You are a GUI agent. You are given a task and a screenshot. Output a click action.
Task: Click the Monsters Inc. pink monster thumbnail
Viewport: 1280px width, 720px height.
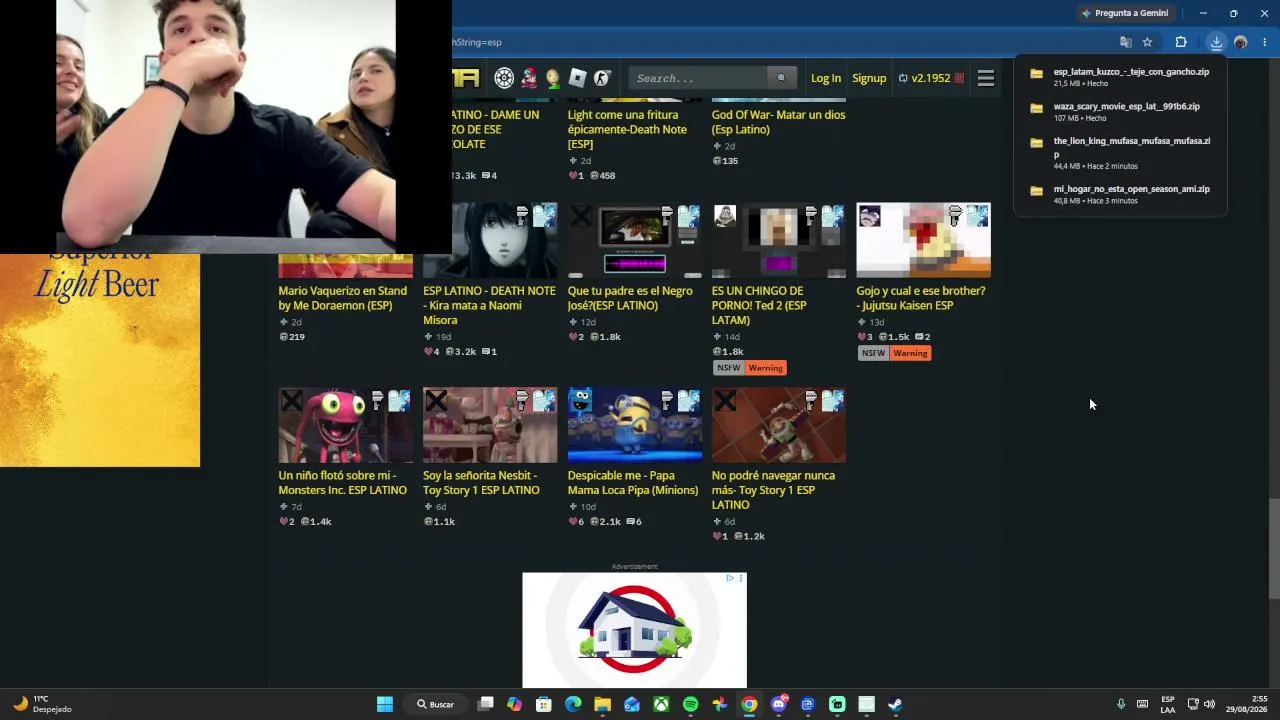pos(345,426)
